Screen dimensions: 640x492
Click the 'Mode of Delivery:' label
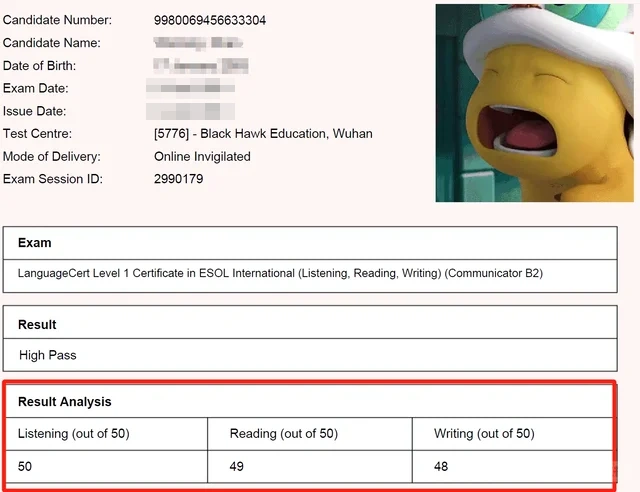(x=51, y=156)
